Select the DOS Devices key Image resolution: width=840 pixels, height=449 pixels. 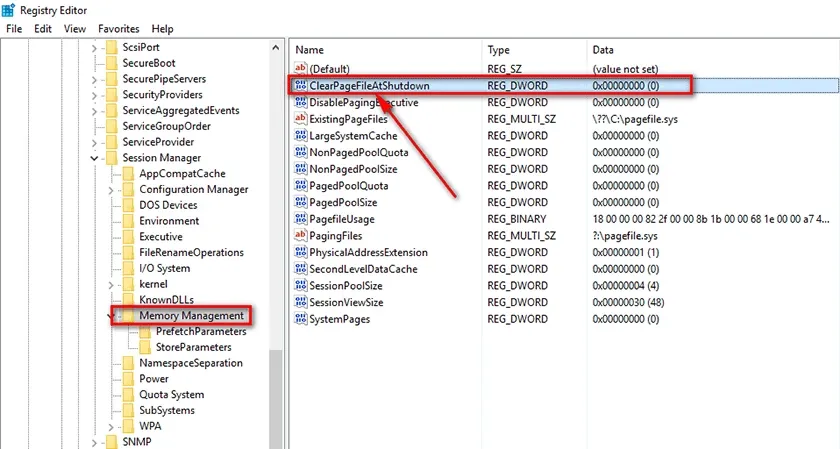click(x=168, y=205)
